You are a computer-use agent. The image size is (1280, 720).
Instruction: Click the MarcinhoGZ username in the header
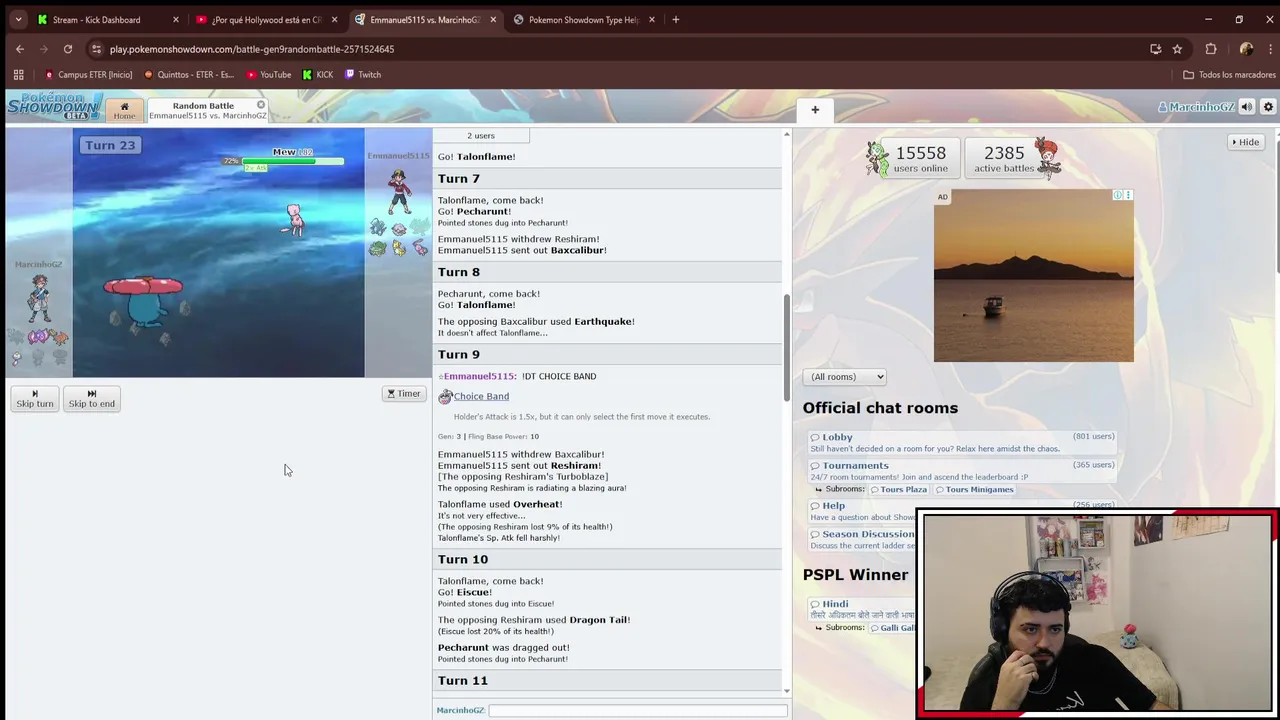pyautogui.click(x=1196, y=107)
